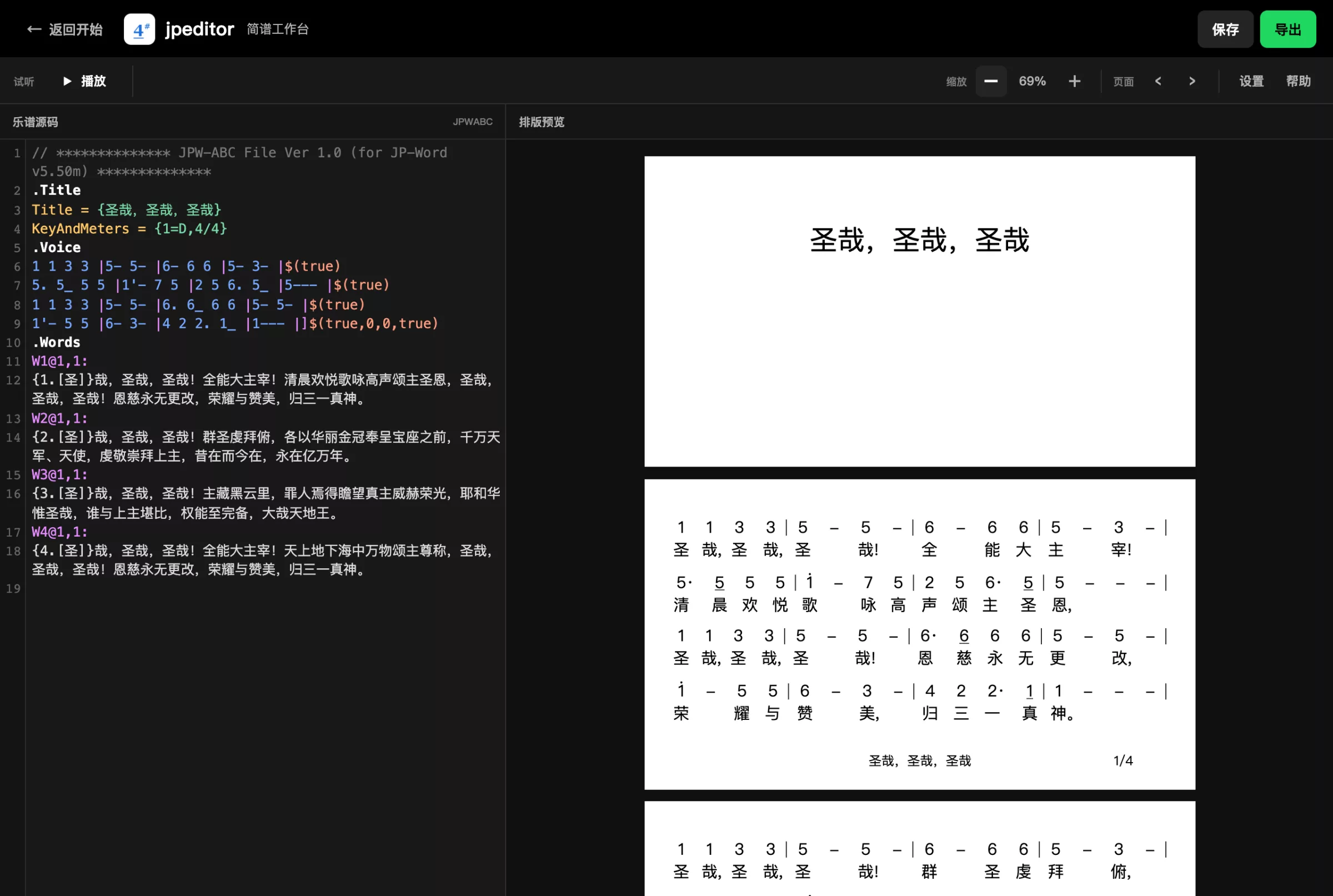The width and height of the screenshot is (1333, 896).
Task: Click the lyric '神。' ending the first verse
Action: pyautogui.click(x=1062, y=713)
